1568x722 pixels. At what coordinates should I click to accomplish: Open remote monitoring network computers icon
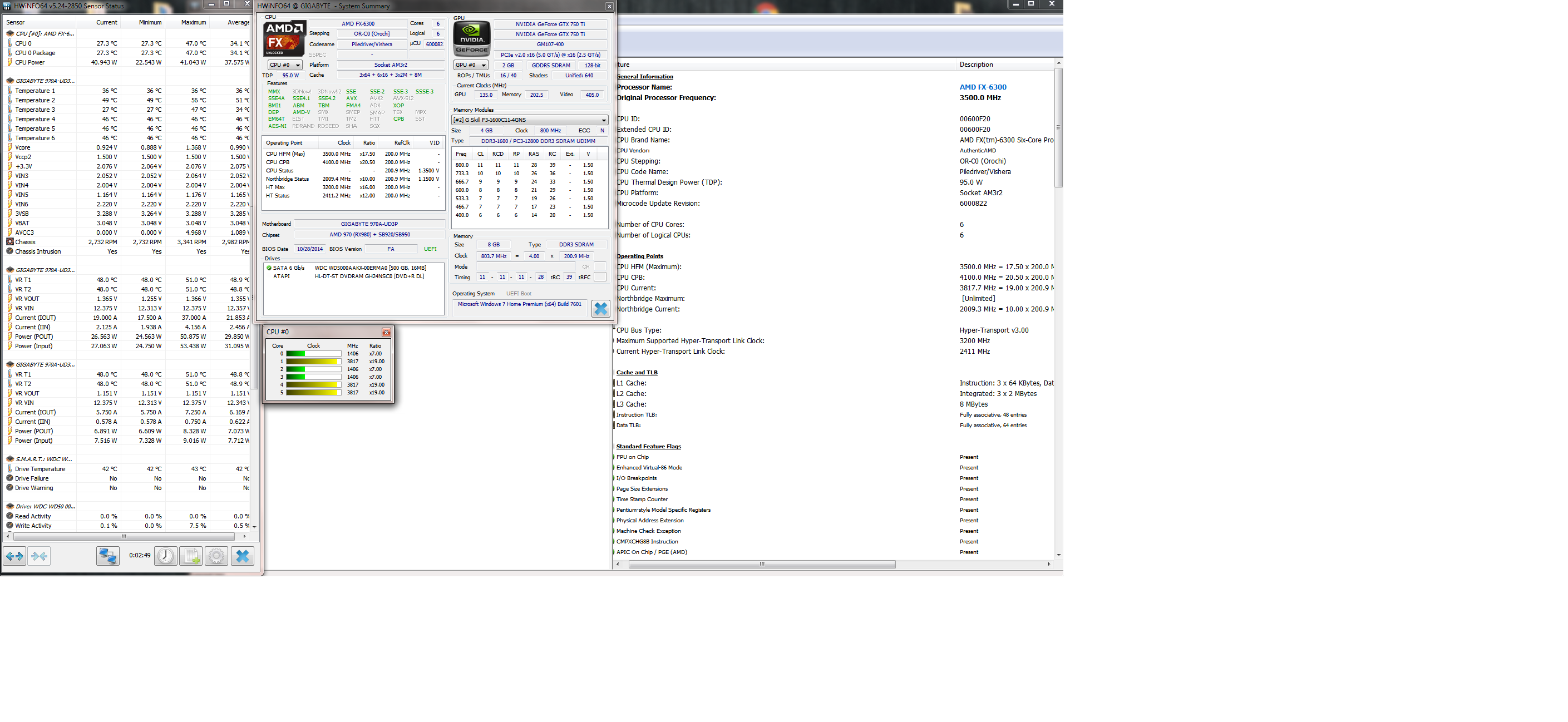click(x=108, y=556)
